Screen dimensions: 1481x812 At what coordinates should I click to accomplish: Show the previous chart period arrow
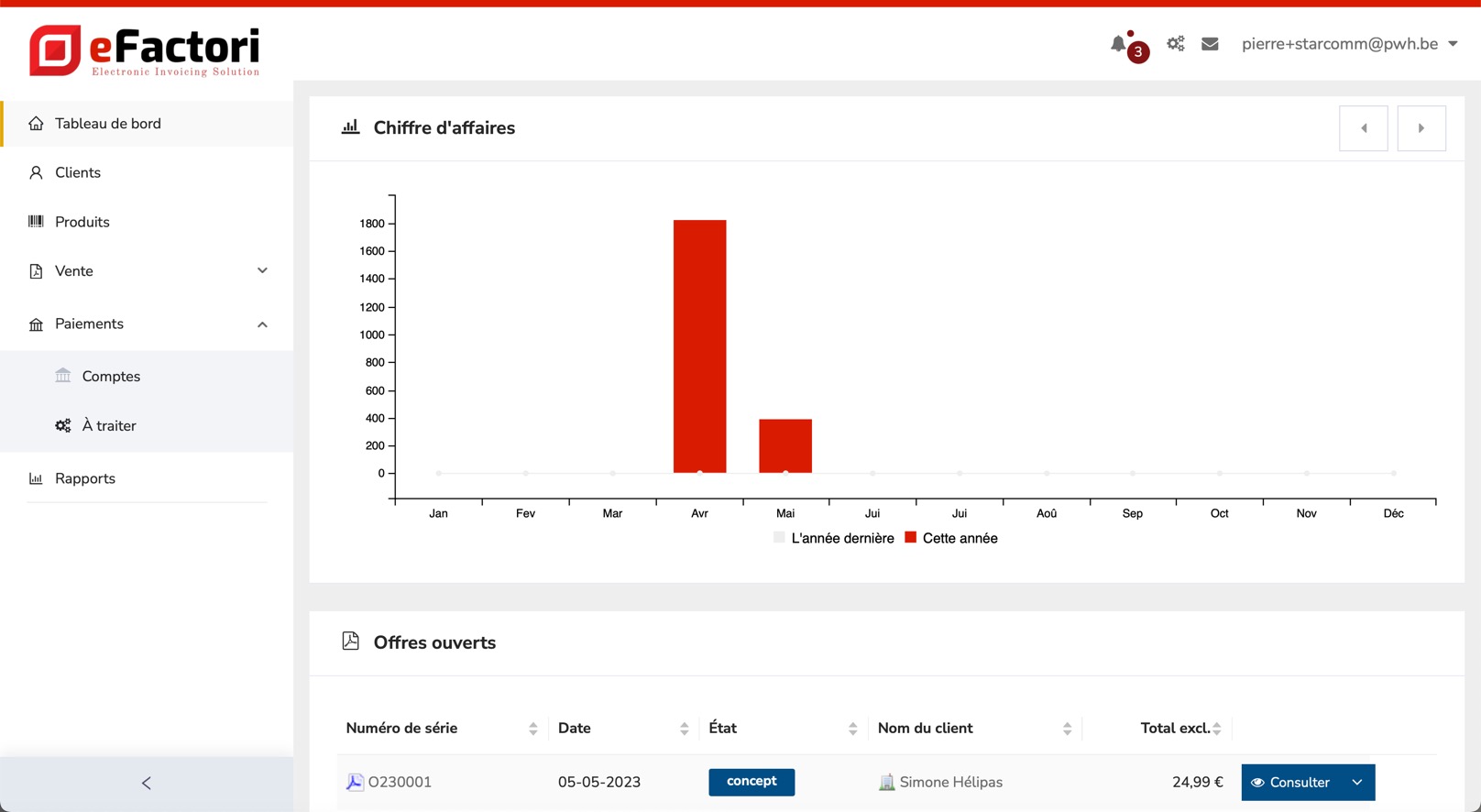[1363, 128]
